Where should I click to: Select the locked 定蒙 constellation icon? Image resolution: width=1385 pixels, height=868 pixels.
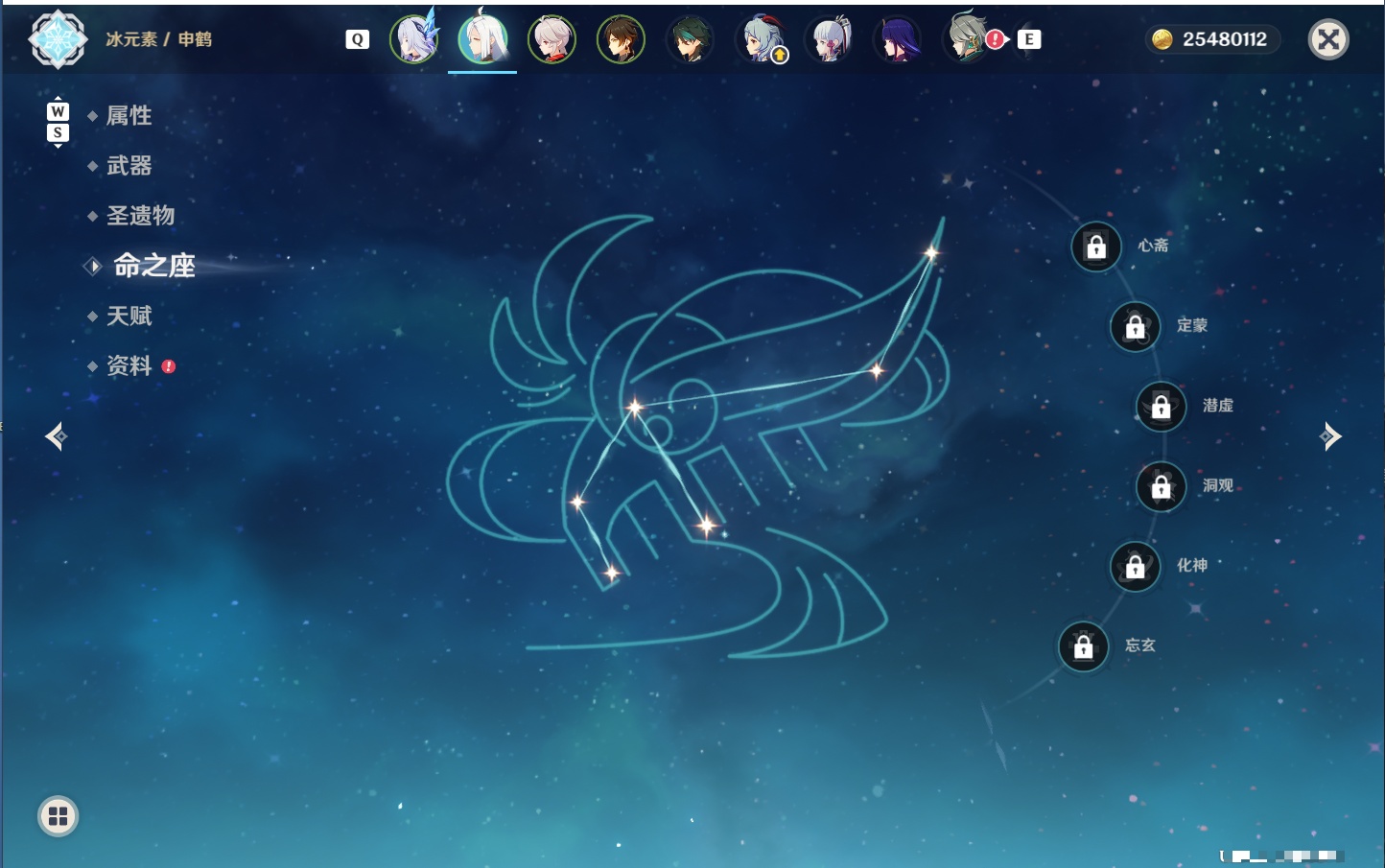pos(1135,327)
